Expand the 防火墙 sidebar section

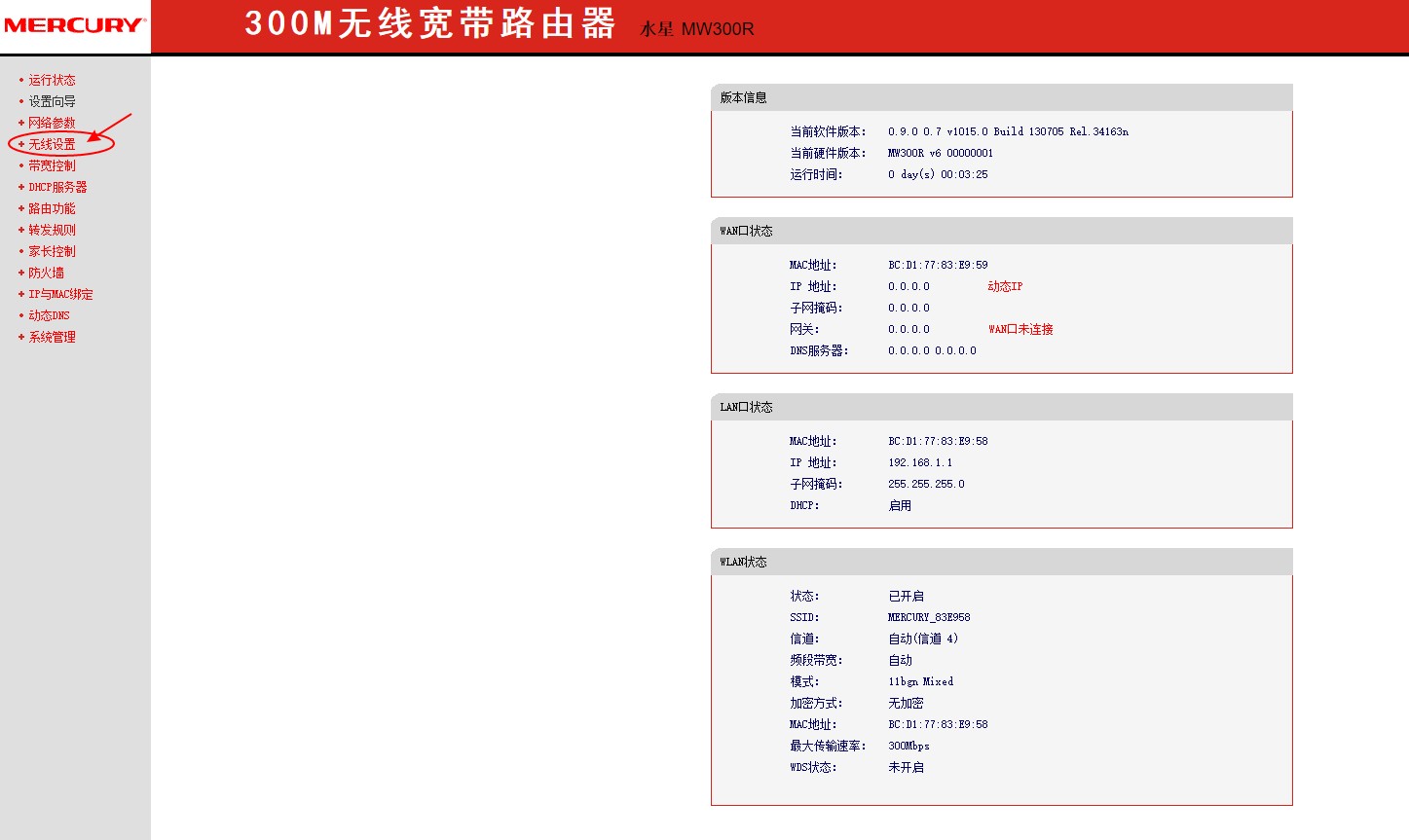45,272
